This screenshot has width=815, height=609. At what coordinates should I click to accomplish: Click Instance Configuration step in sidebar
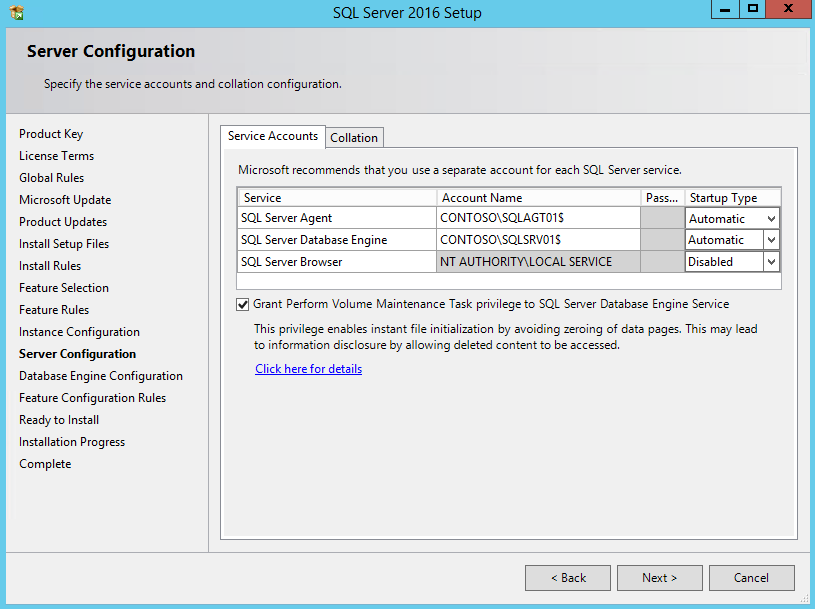(x=80, y=332)
